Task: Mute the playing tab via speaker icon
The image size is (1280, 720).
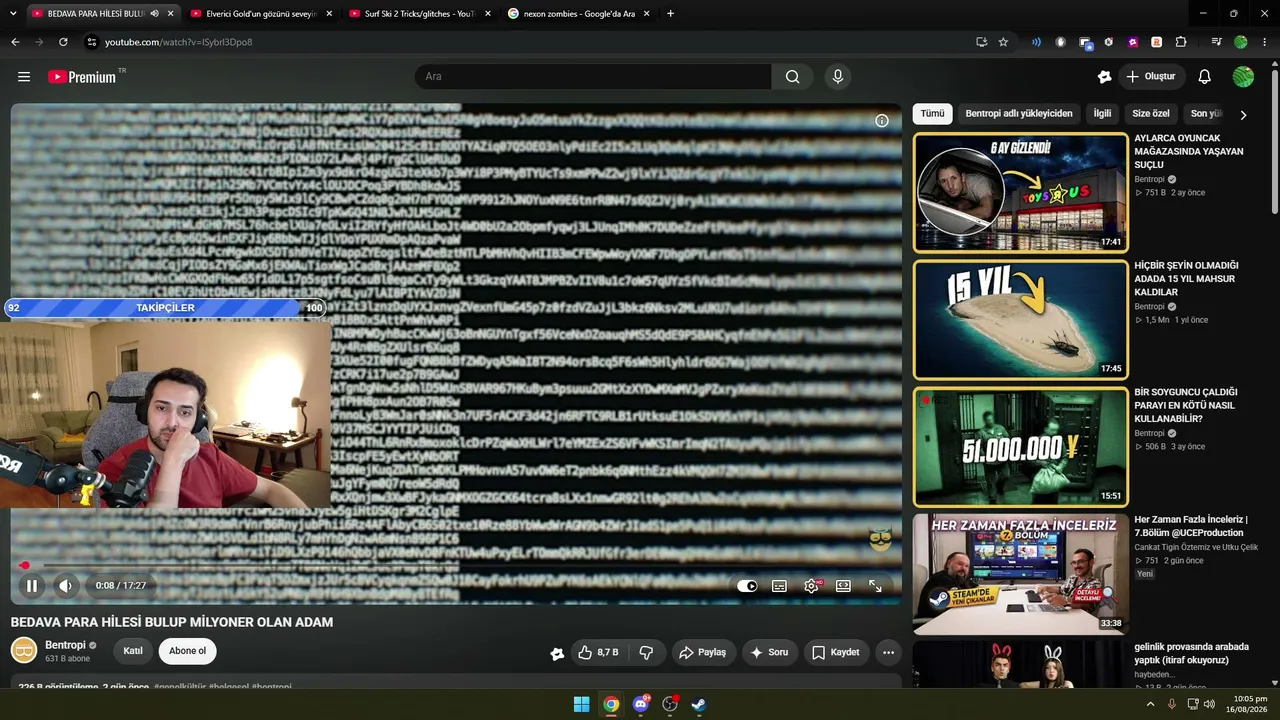Action: [154, 14]
